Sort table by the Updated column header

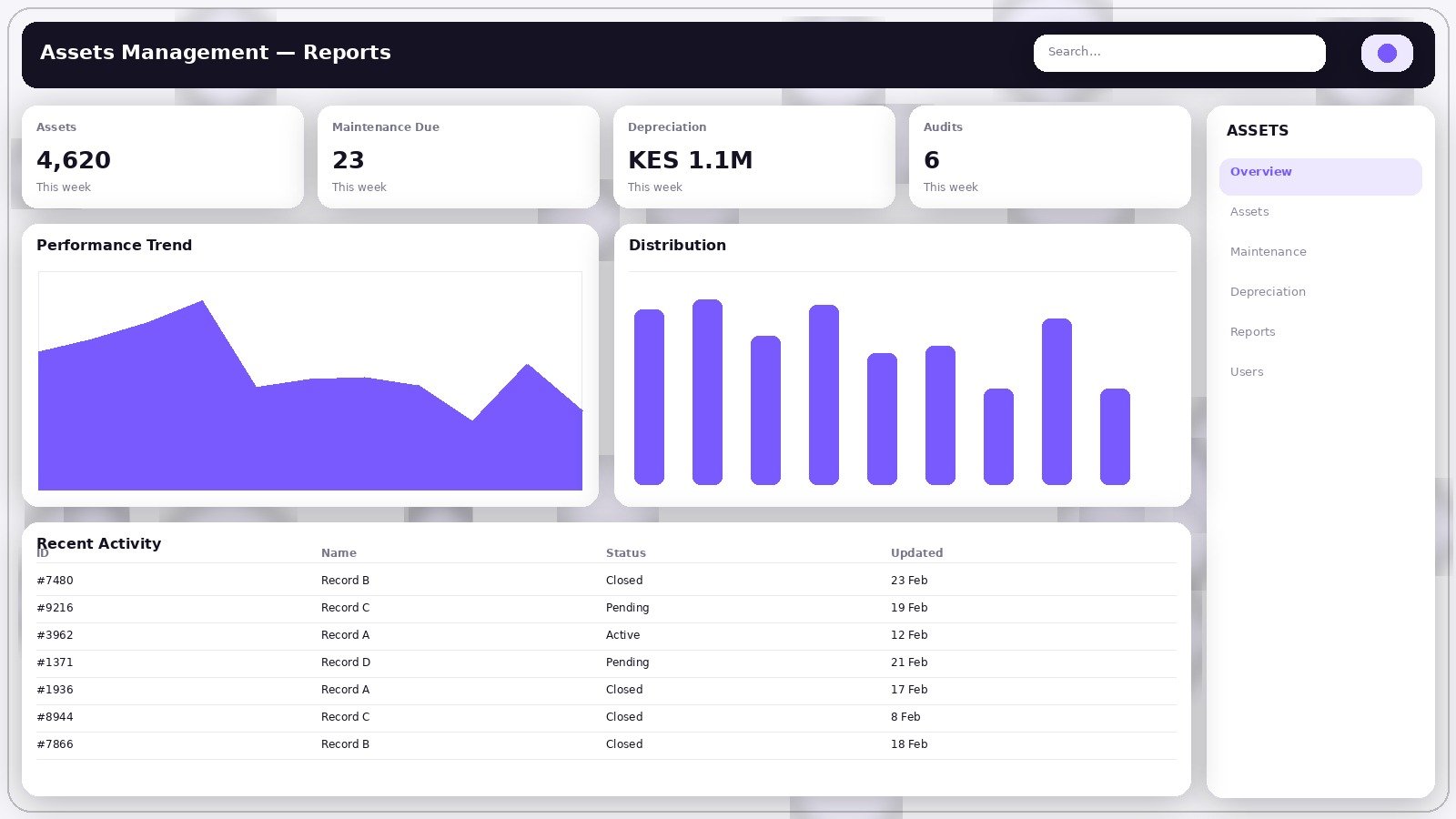[x=916, y=553]
